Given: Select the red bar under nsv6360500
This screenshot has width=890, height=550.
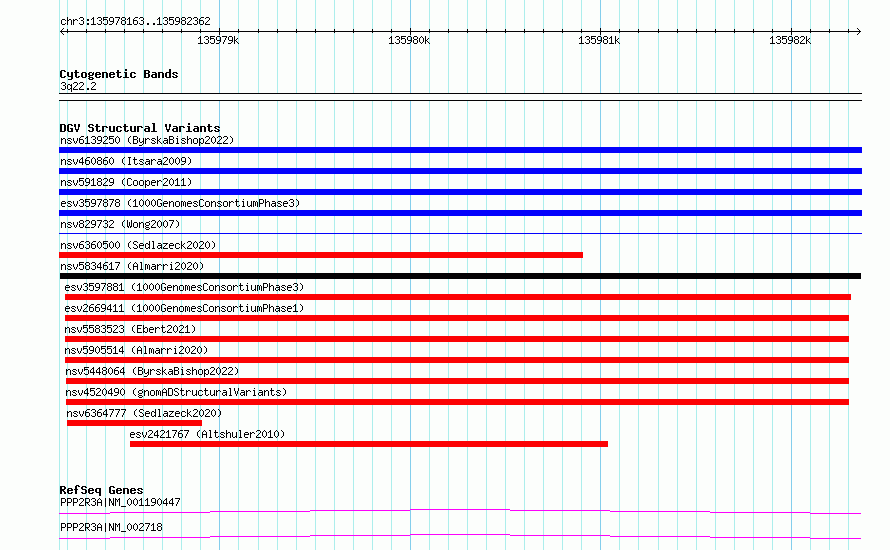Looking at the screenshot, I should tap(321, 255).
